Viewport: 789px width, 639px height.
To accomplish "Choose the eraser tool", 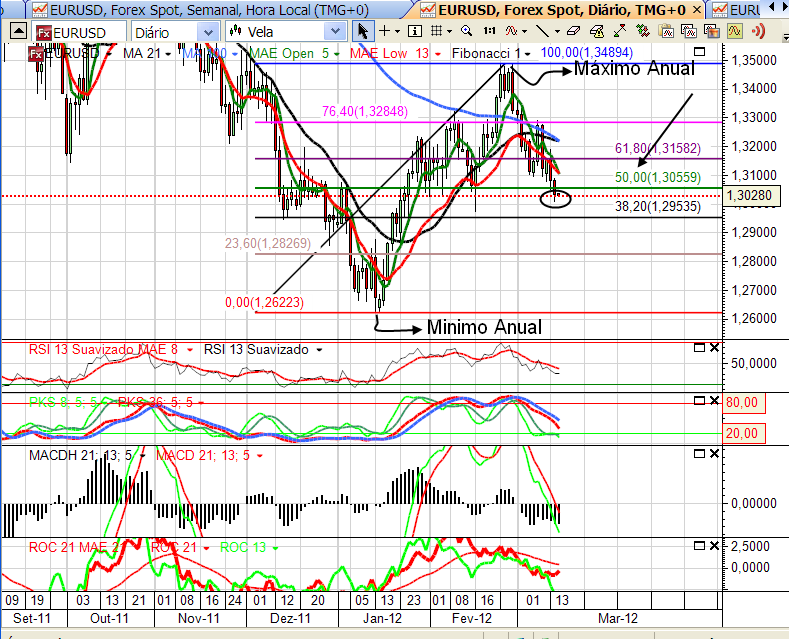I will (573, 31).
